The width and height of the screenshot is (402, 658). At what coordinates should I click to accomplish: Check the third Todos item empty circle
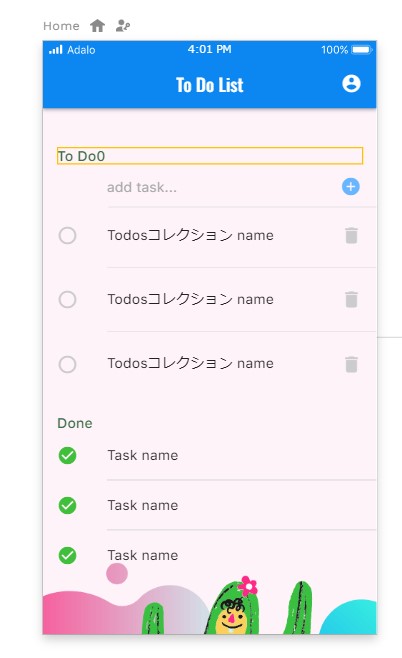67,364
